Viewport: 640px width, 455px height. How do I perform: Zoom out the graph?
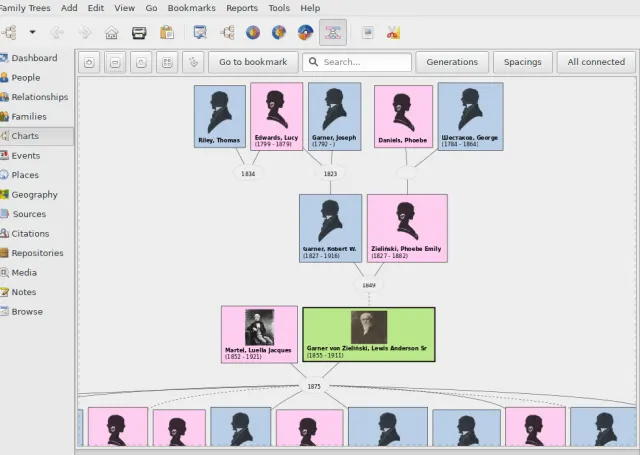click(115, 62)
